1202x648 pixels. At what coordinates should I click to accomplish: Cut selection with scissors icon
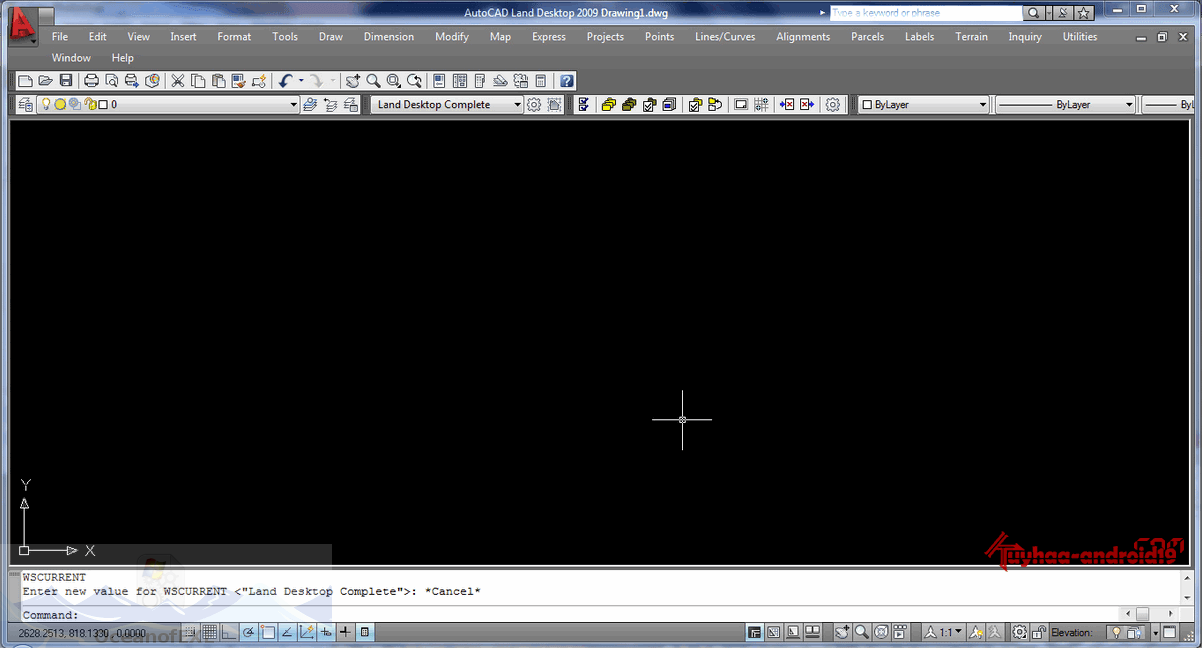[178, 81]
